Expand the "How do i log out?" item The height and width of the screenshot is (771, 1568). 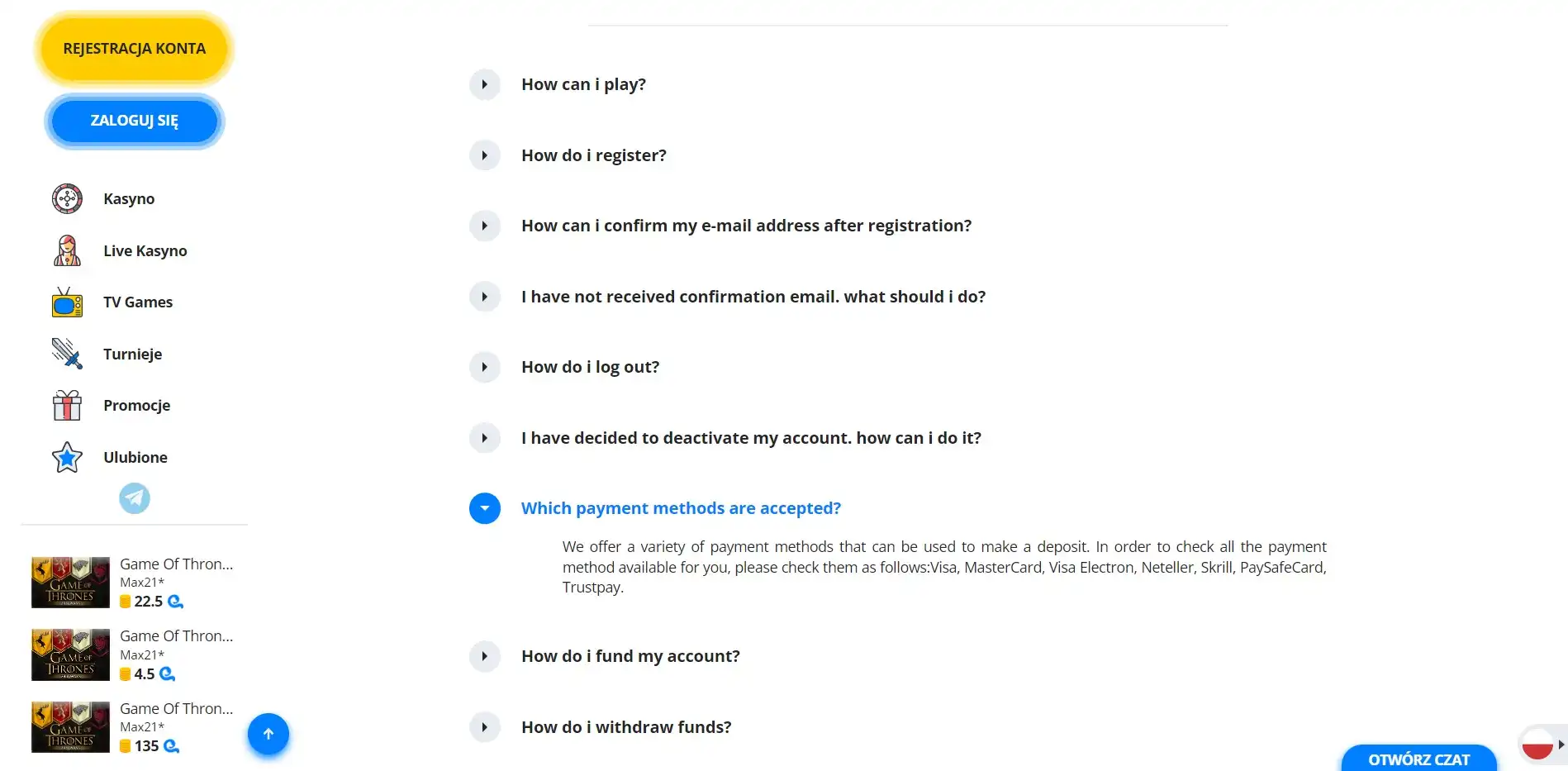coord(485,367)
